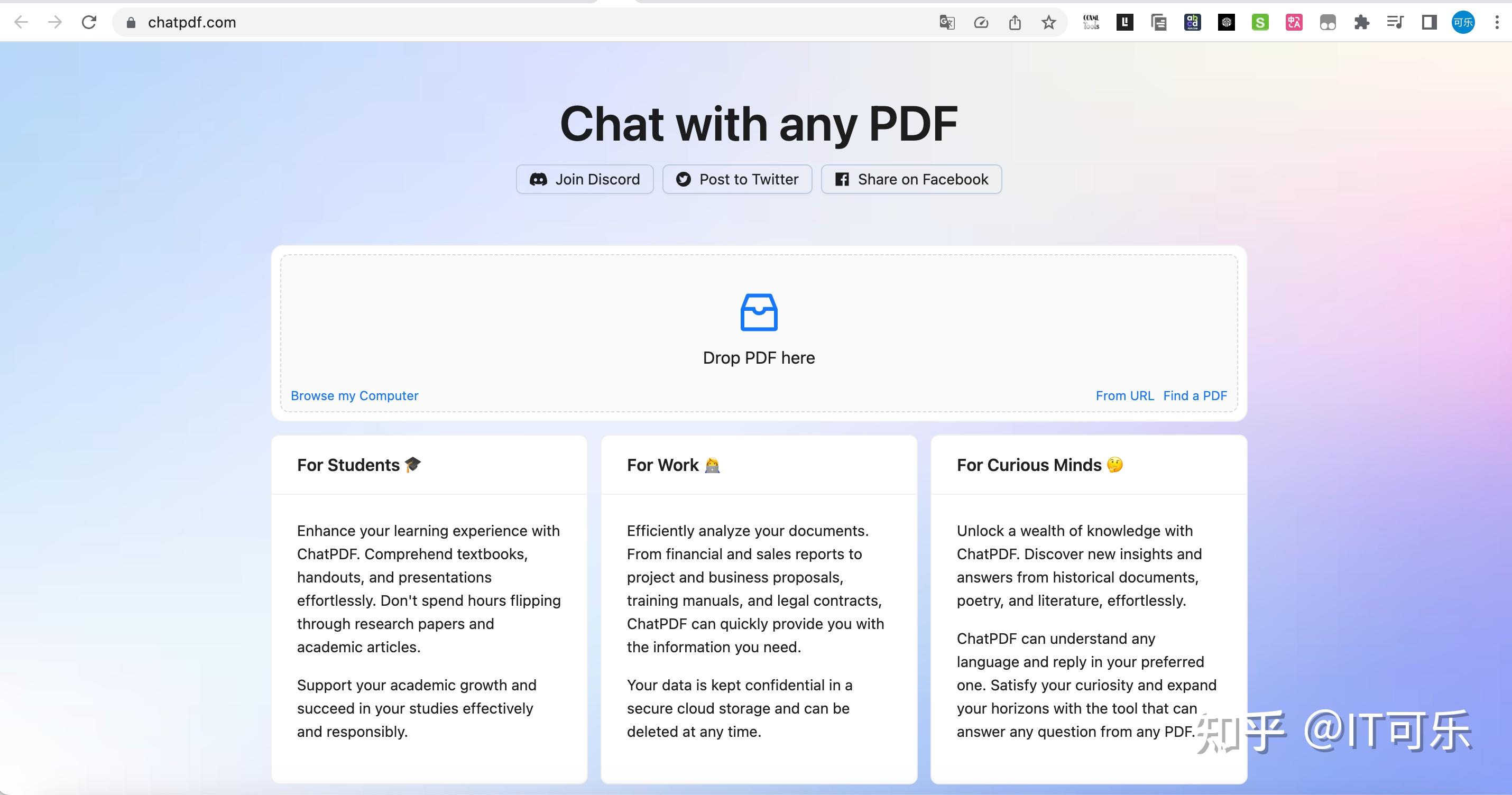1512x795 pixels.
Task: Open the pink 中A translation extension
Action: (1294, 22)
